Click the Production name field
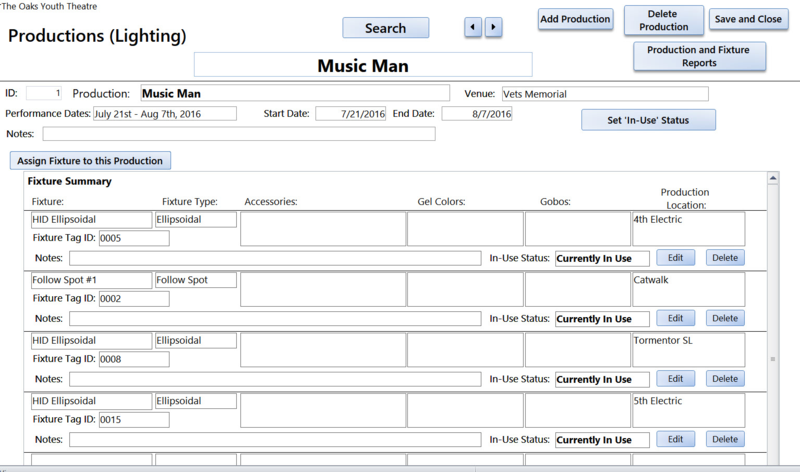 [295, 93]
